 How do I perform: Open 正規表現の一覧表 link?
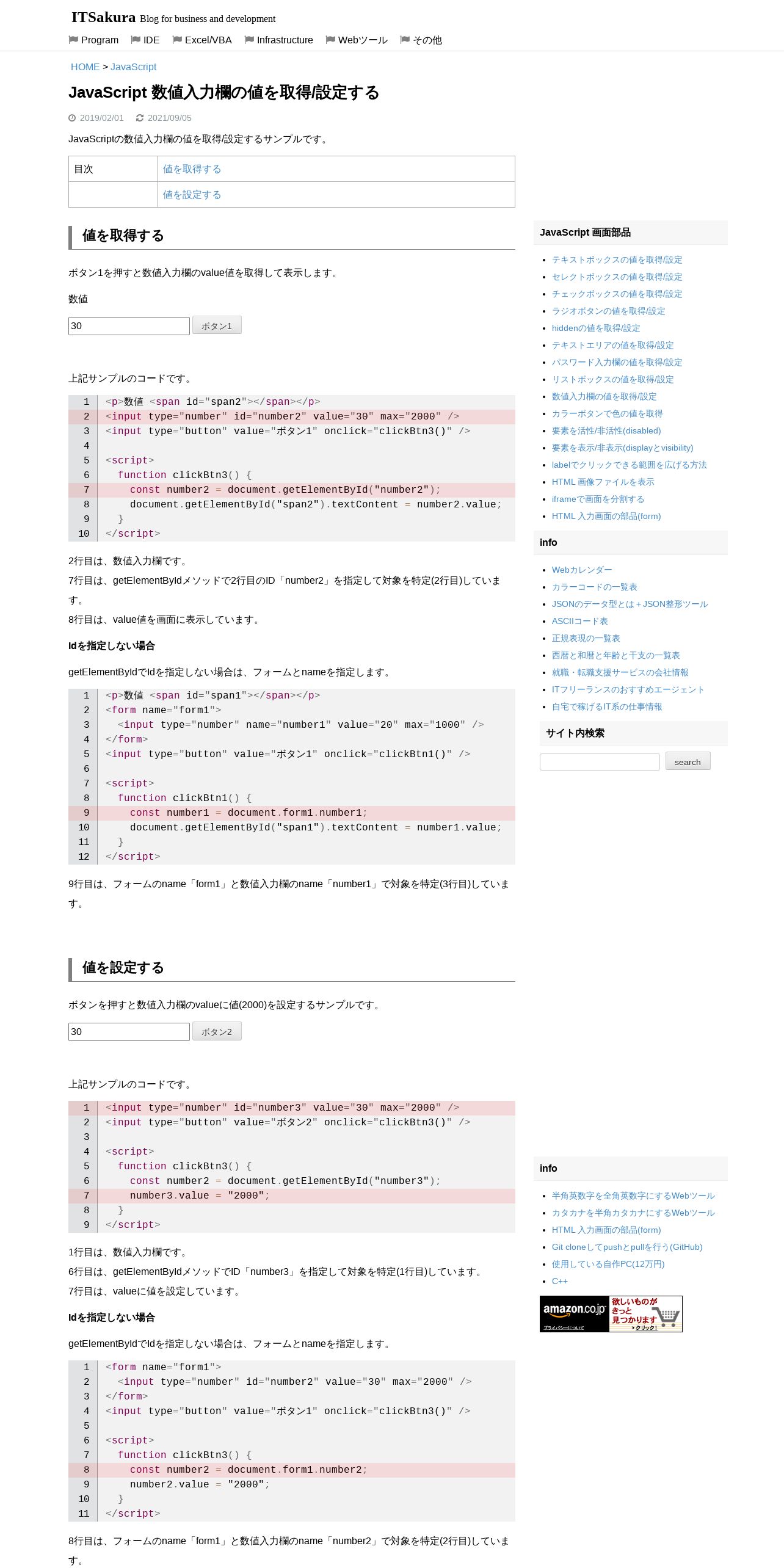pyautogui.click(x=586, y=639)
